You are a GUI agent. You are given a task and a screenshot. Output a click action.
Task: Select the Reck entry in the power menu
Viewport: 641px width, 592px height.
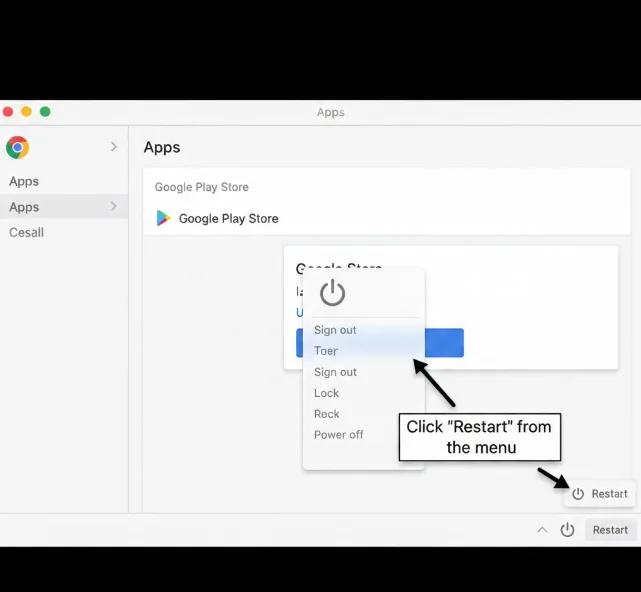[326, 414]
